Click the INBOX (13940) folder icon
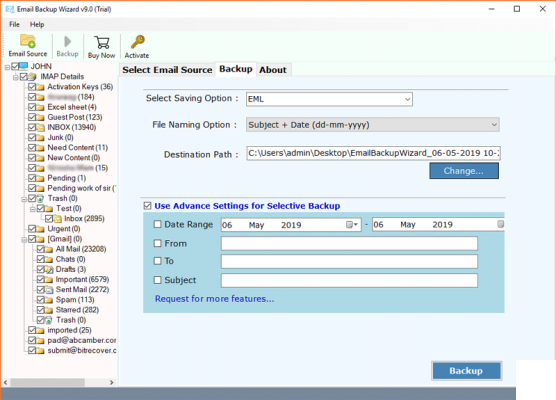556x400 pixels. 40,127
